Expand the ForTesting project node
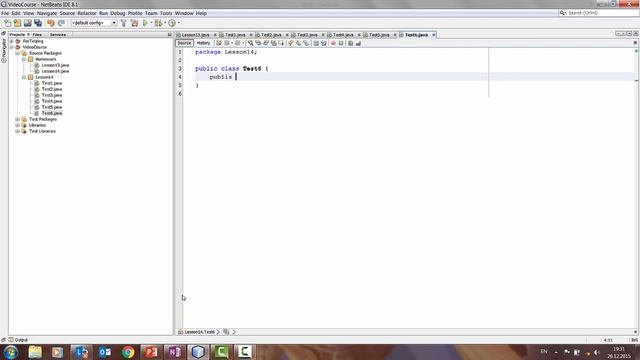Viewport: 640px width, 360px height. (x=11, y=41)
